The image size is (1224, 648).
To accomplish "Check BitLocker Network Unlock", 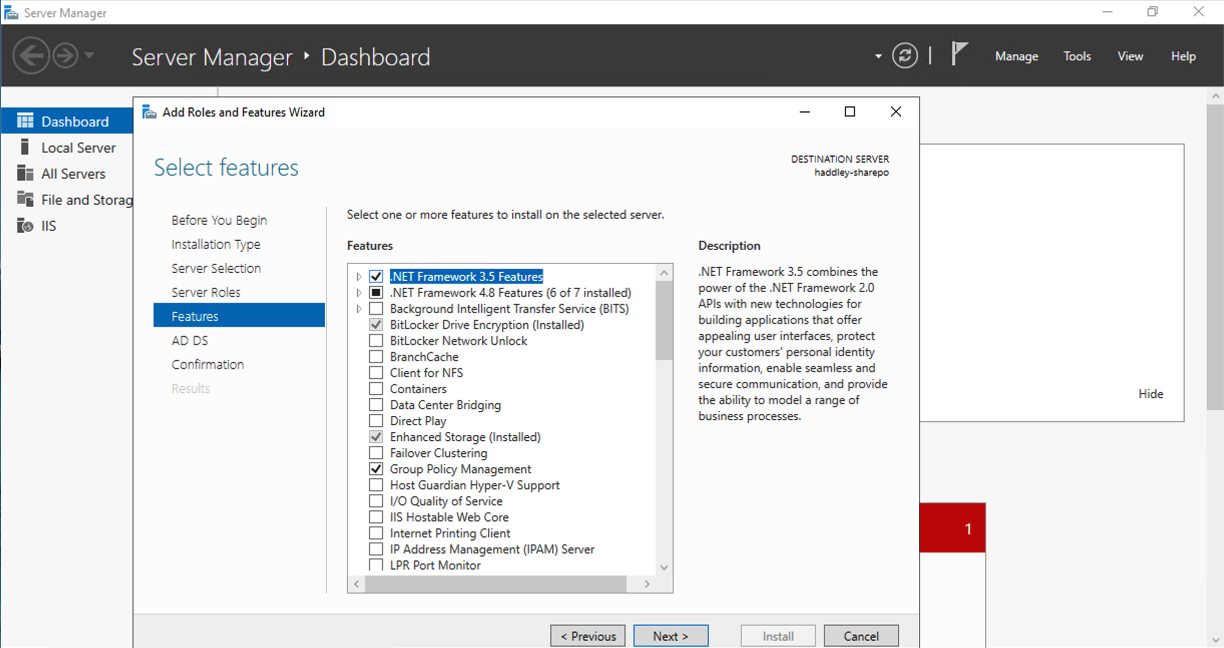I will point(376,341).
